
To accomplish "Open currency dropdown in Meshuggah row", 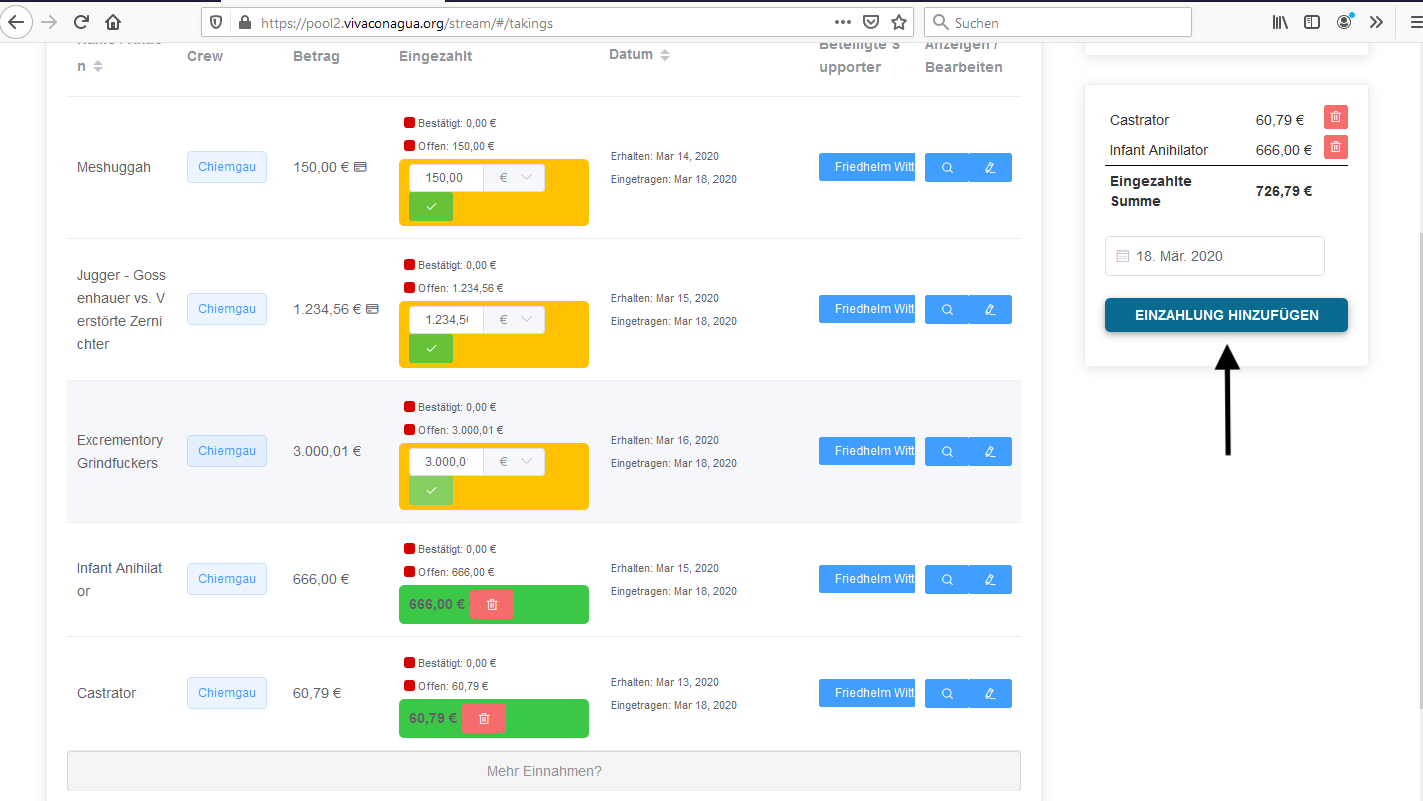I will pos(514,178).
